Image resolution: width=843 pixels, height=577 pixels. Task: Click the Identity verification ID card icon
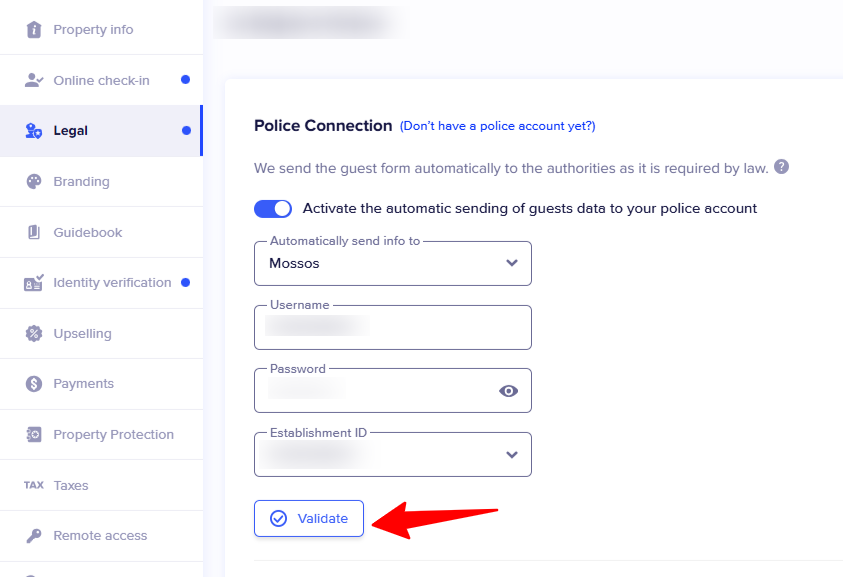[34, 282]
